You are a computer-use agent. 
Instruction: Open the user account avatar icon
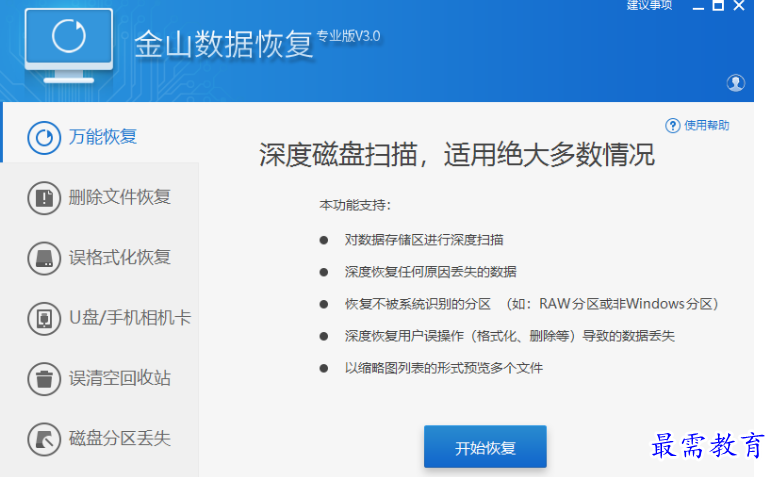tap(736, 83)
